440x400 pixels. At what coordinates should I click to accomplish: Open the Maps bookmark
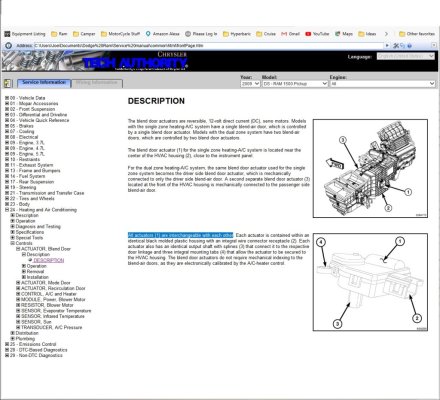[344, 34]
